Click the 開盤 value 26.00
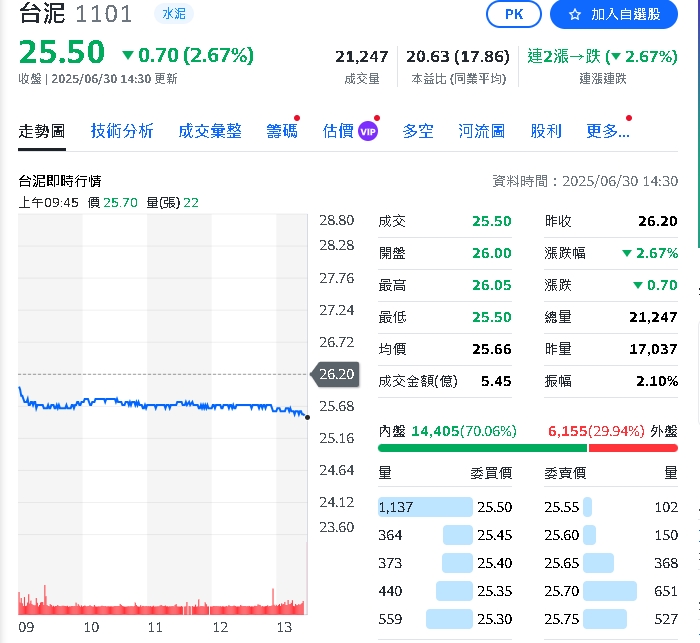700x643 pixels. coord(492,253)
